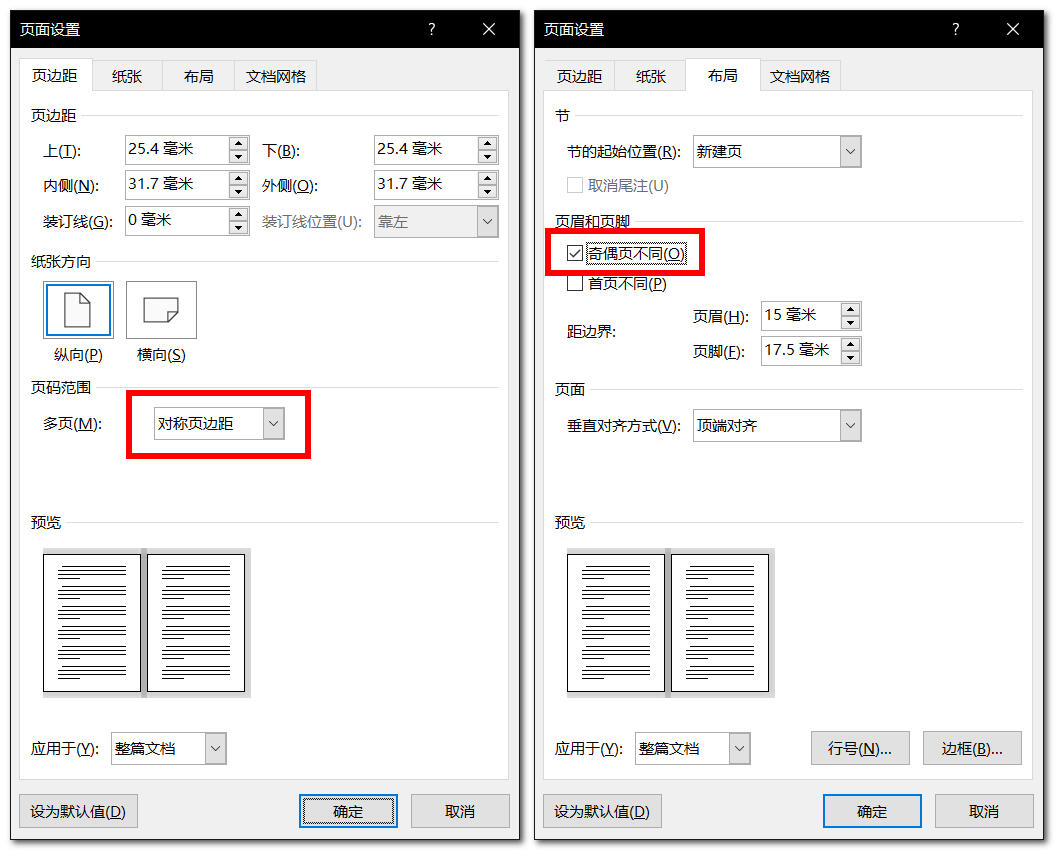1055x851 pixels.
Task: Click the 行号 button
Action: tap(859, 748)
